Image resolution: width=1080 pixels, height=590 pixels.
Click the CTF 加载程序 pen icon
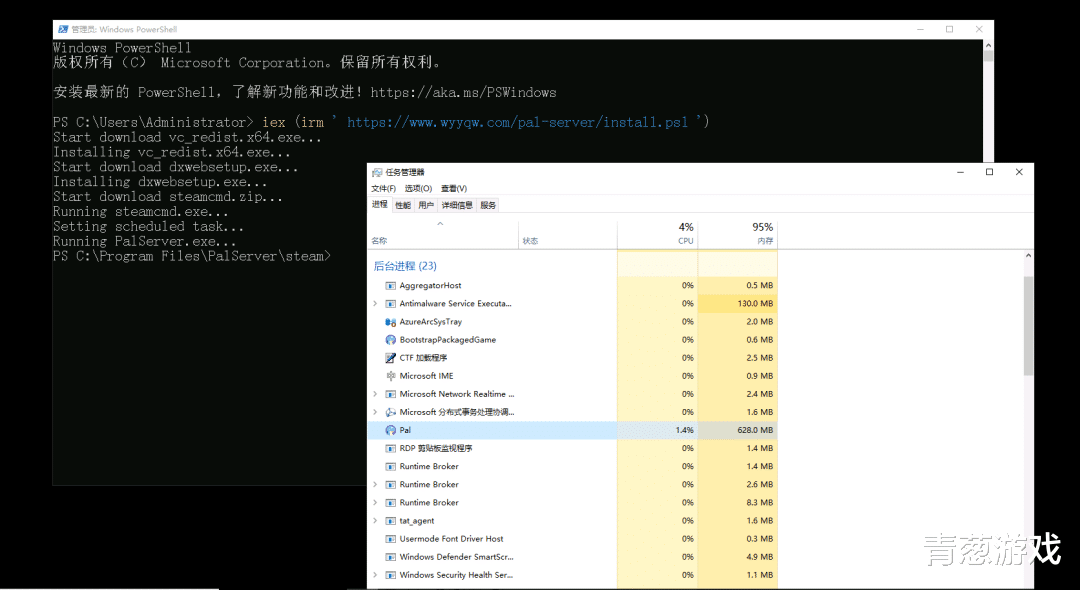pyautogui.click(x=391, y=358)
